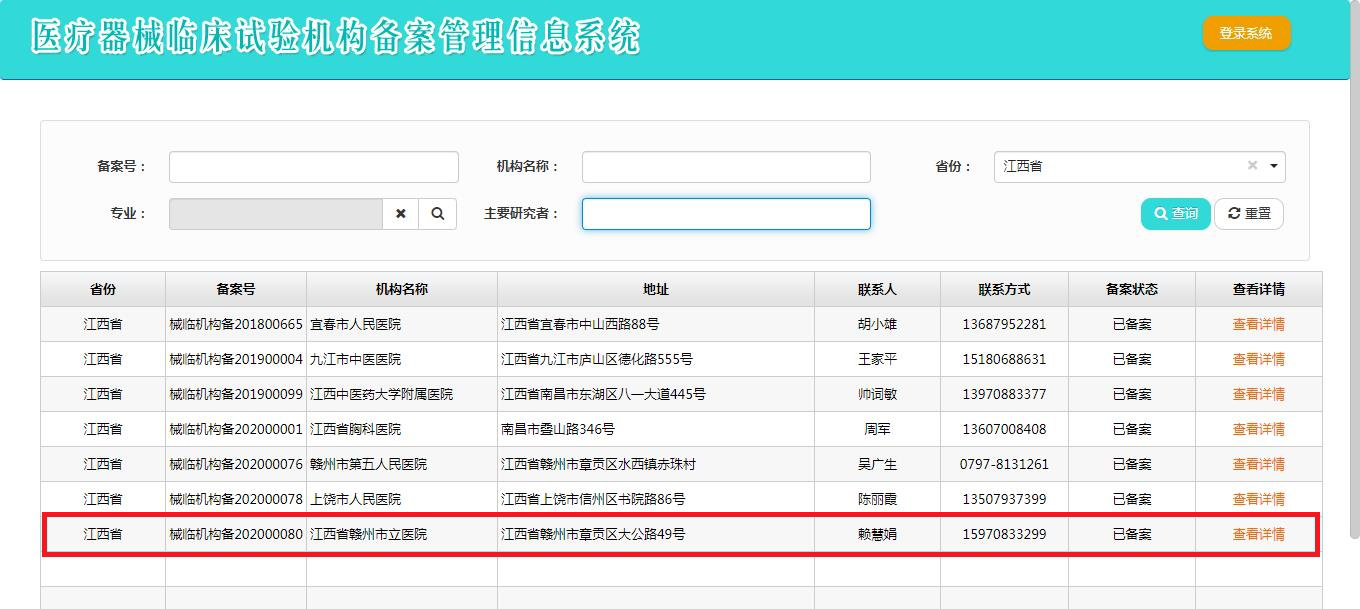Open 查看详情 for 赣州市第五人民医院
Image resolution: width=1360 pixels, height=609 pixels.
coord(1258,464)
